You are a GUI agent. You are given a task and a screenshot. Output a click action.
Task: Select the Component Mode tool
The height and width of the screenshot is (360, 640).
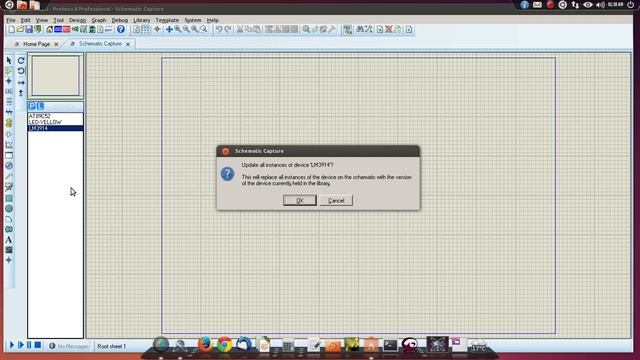coord(9,71)
